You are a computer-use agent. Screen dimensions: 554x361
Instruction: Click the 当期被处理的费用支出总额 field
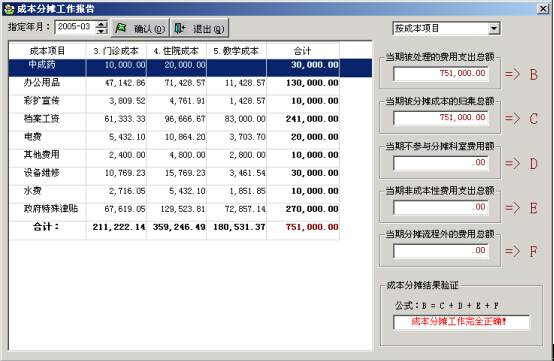(441, 73)
